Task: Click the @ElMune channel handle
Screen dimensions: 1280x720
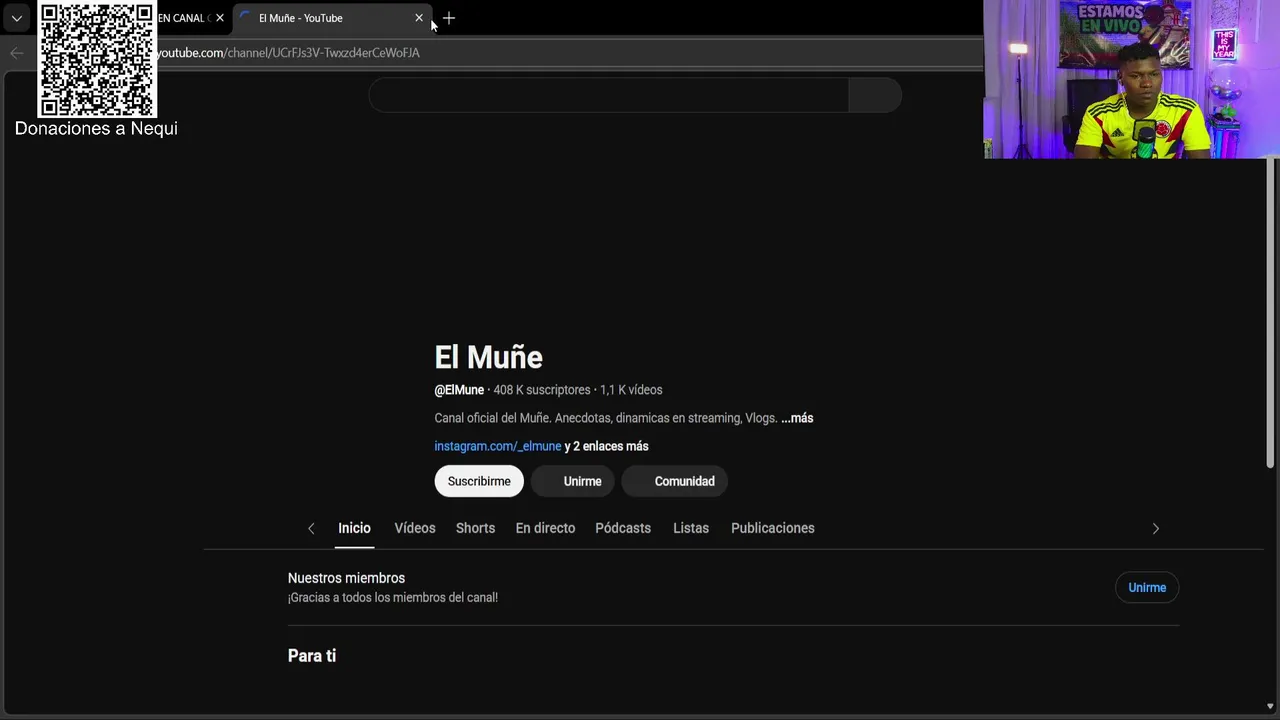Action: (459, 390)
